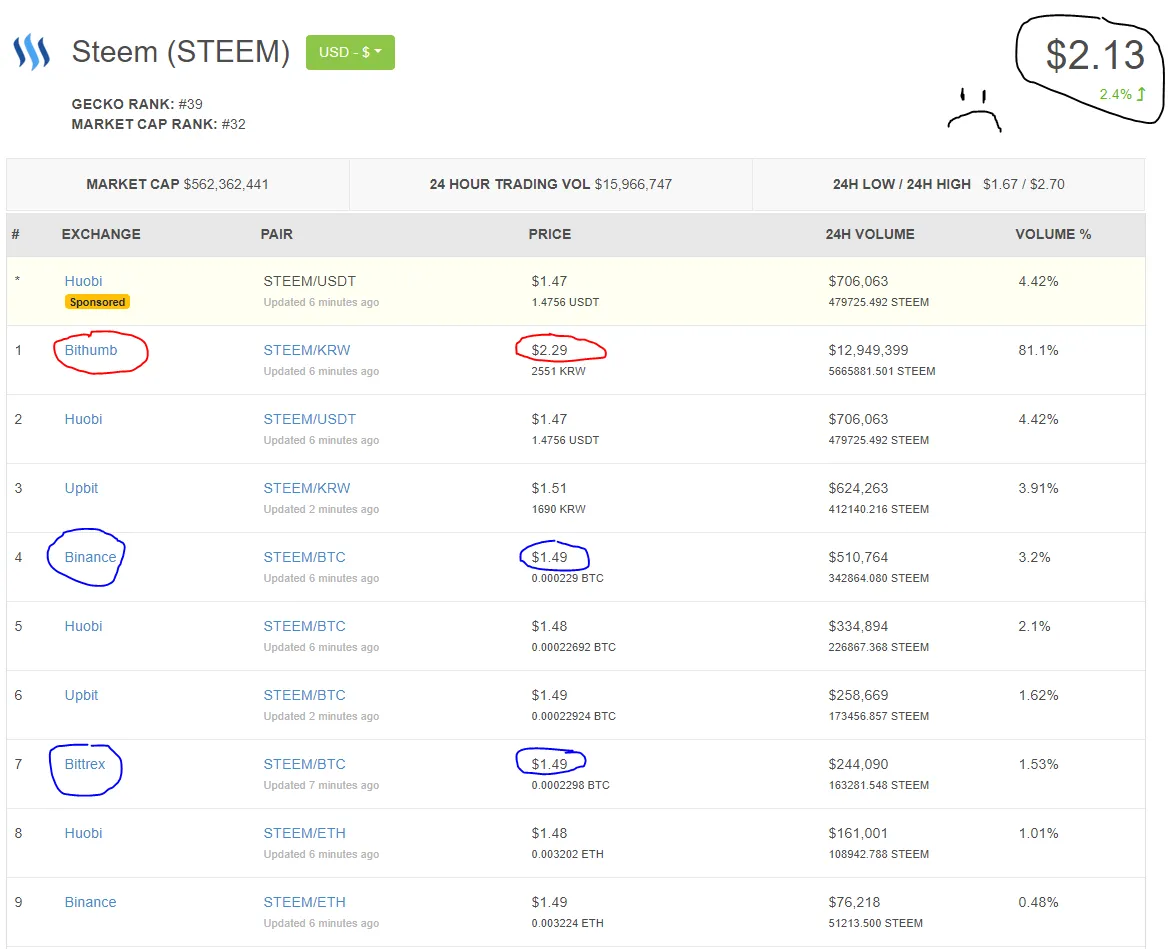Open the USD - $ currency dropdown
Image resolution: width=1171 pixels, height=949 pixels.
(x=350, y=52)
